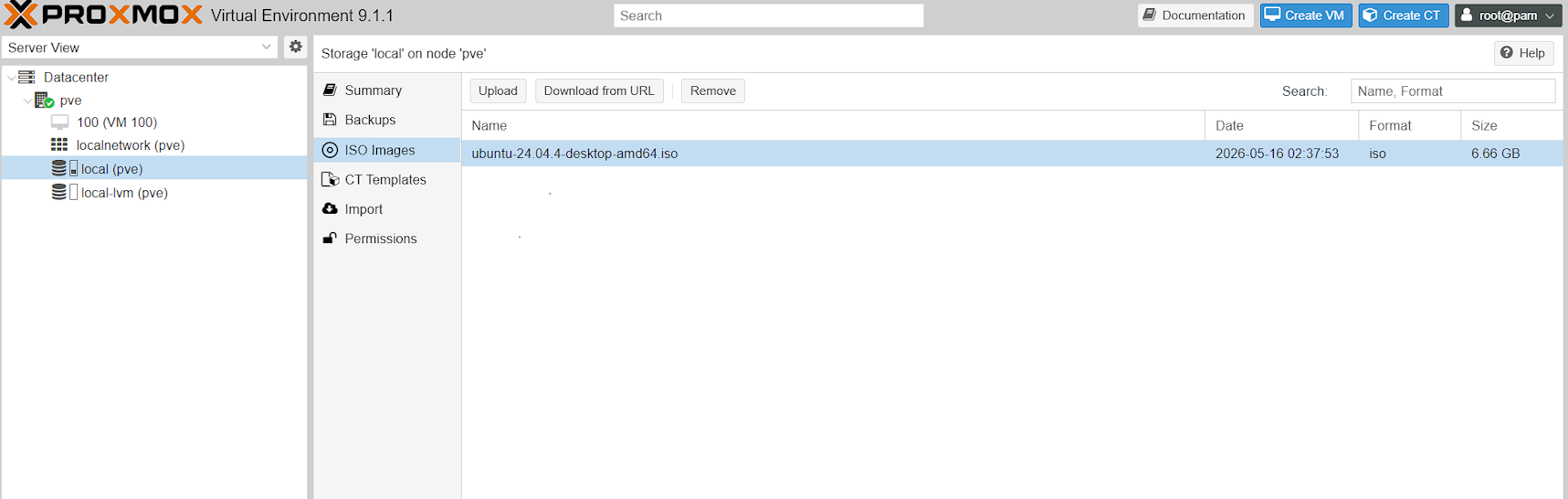Click the root@pam user icon
Image resolution: width=1568 pixels, height=499 pixels.
point(1467,15)
